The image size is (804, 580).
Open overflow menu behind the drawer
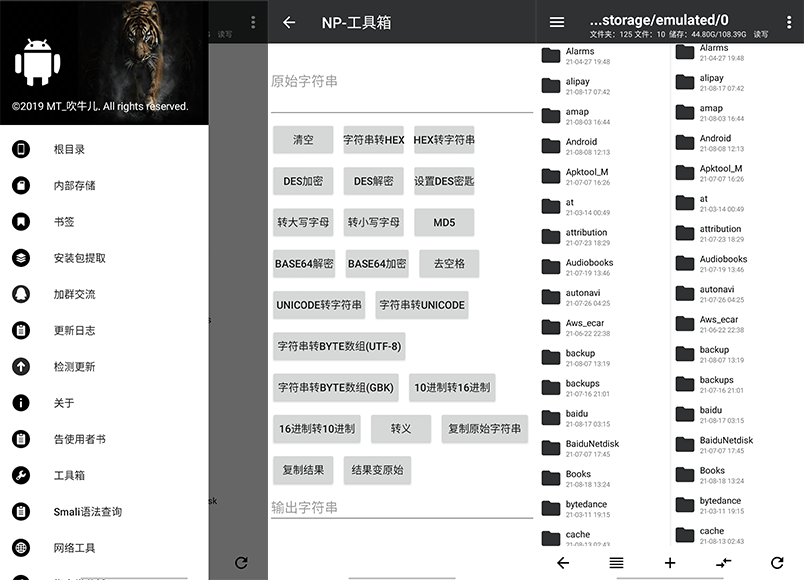tap(253, 22)
